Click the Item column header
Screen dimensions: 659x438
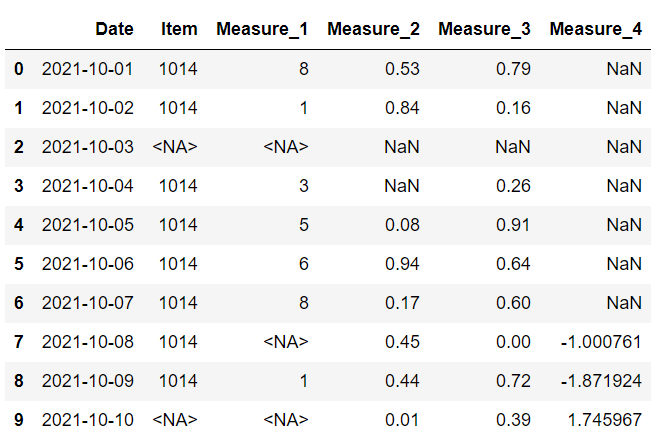(179, 30)
